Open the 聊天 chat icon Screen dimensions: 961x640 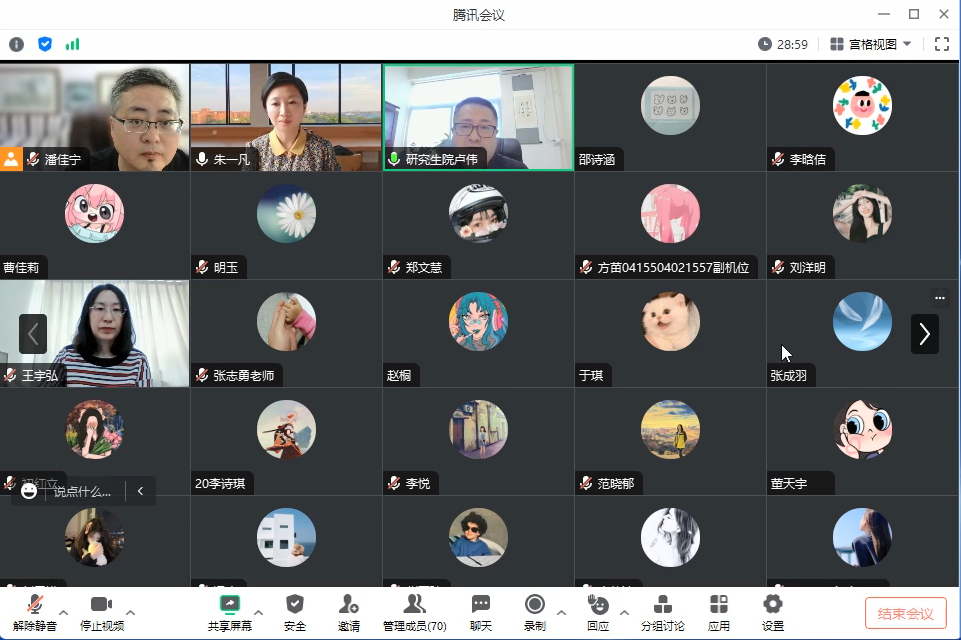click(x=481, y=605)
